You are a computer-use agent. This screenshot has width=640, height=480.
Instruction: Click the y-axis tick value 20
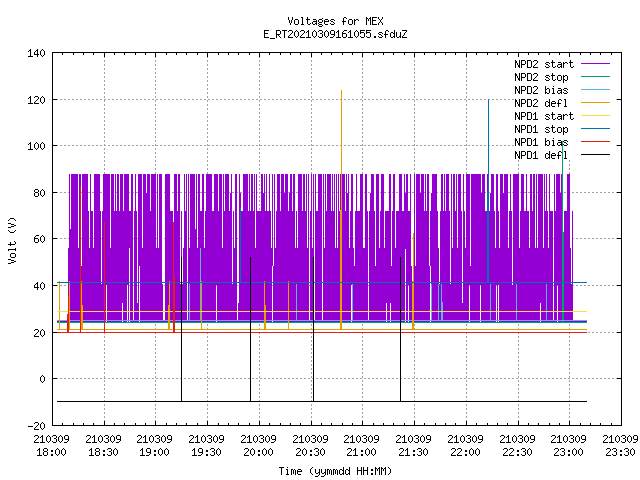(39, 333)
